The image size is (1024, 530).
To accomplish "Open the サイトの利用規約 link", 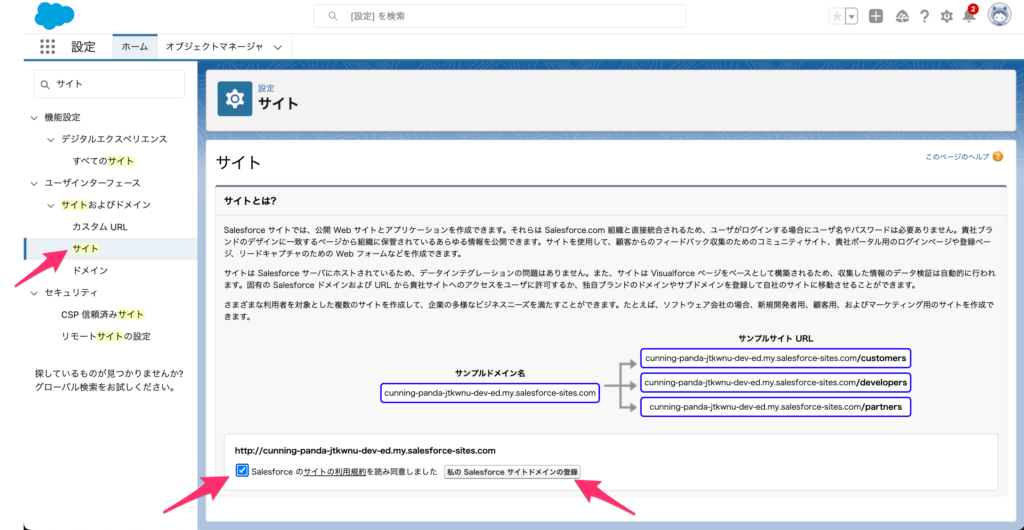I will pos(334,471).
